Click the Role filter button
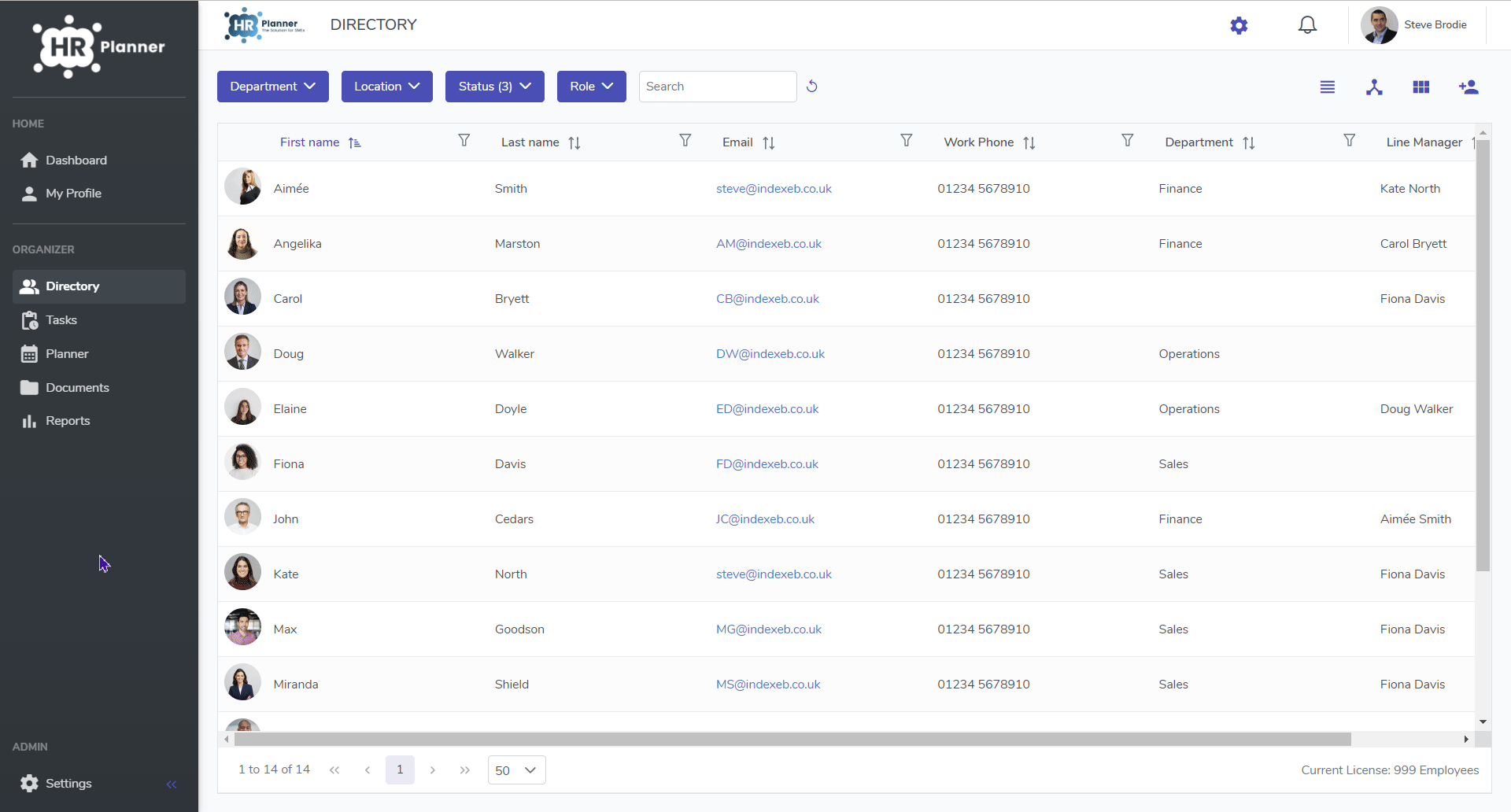Image resolution: width=1511 pixels, height=812 pixels. tap(592, 87)
